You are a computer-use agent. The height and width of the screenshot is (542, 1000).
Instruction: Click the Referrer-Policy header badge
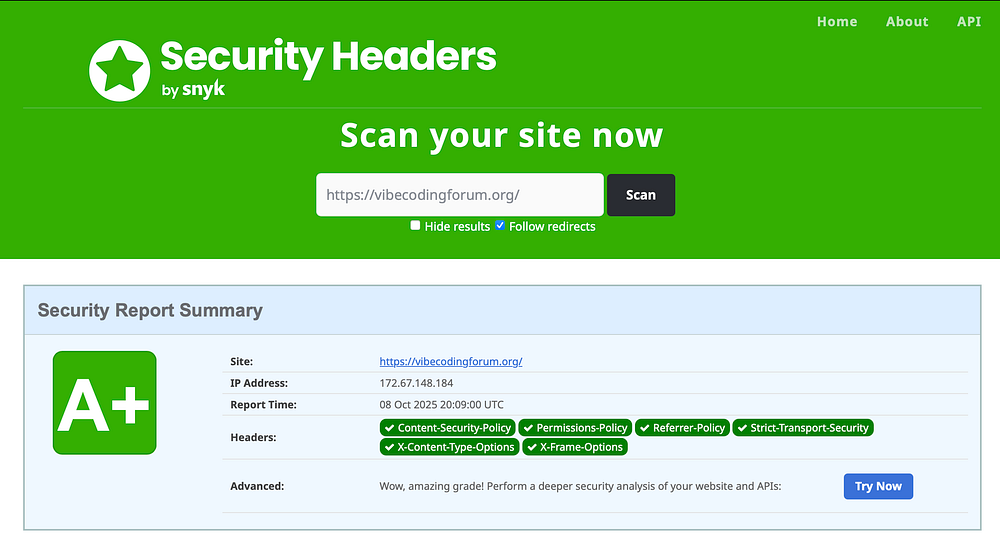[682, 428]
